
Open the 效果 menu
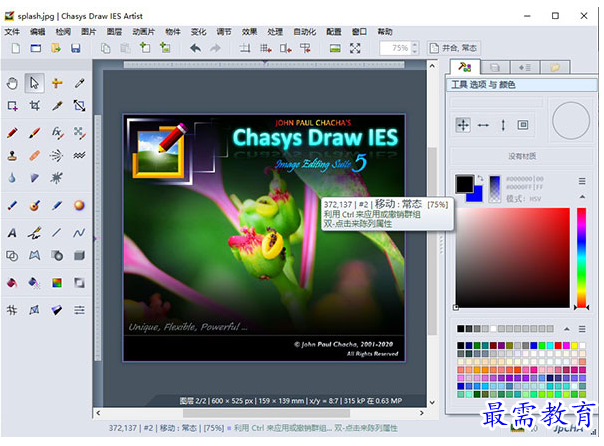[x=249, y=32]
